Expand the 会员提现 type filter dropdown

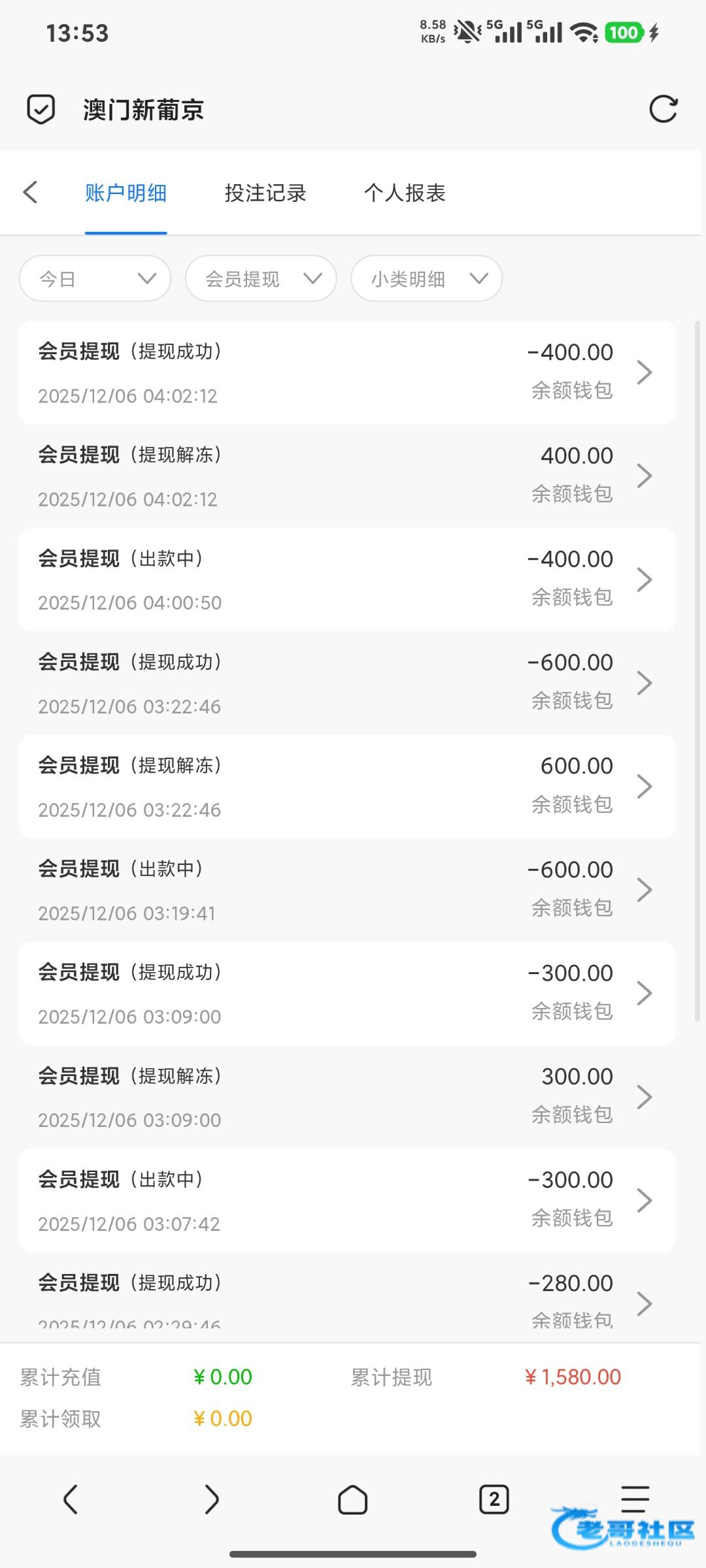pyautogui.click(x=261, y=279)
